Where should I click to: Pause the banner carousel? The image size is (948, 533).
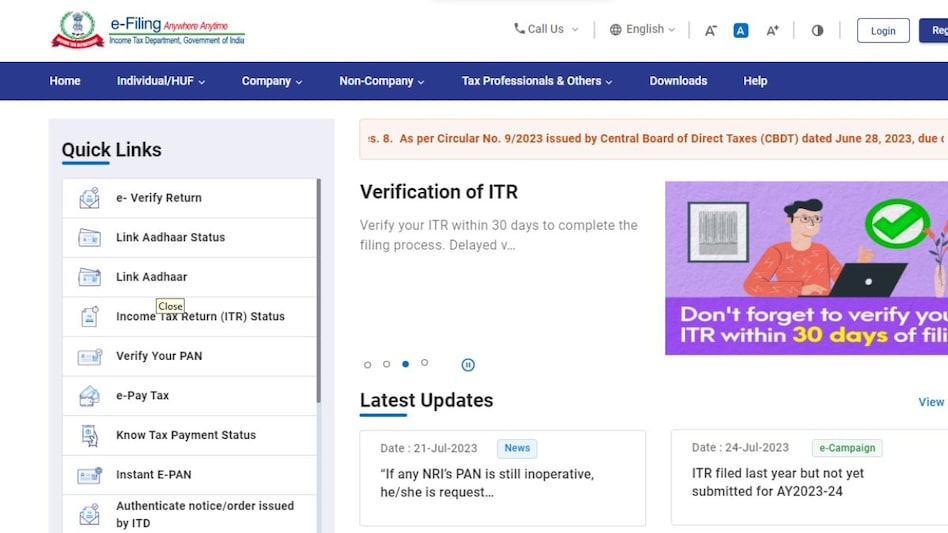coord(468,365)
